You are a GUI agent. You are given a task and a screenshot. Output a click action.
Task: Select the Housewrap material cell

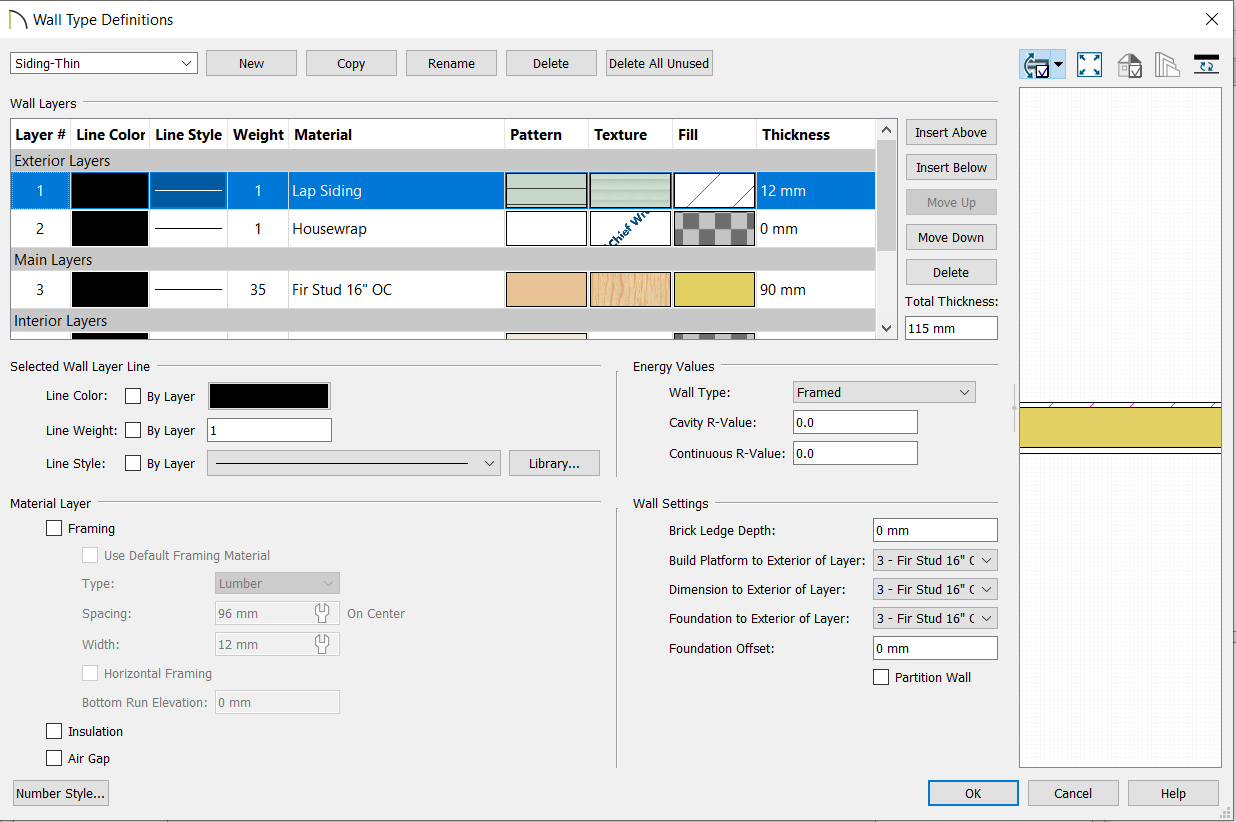click(x=396, y=229)
